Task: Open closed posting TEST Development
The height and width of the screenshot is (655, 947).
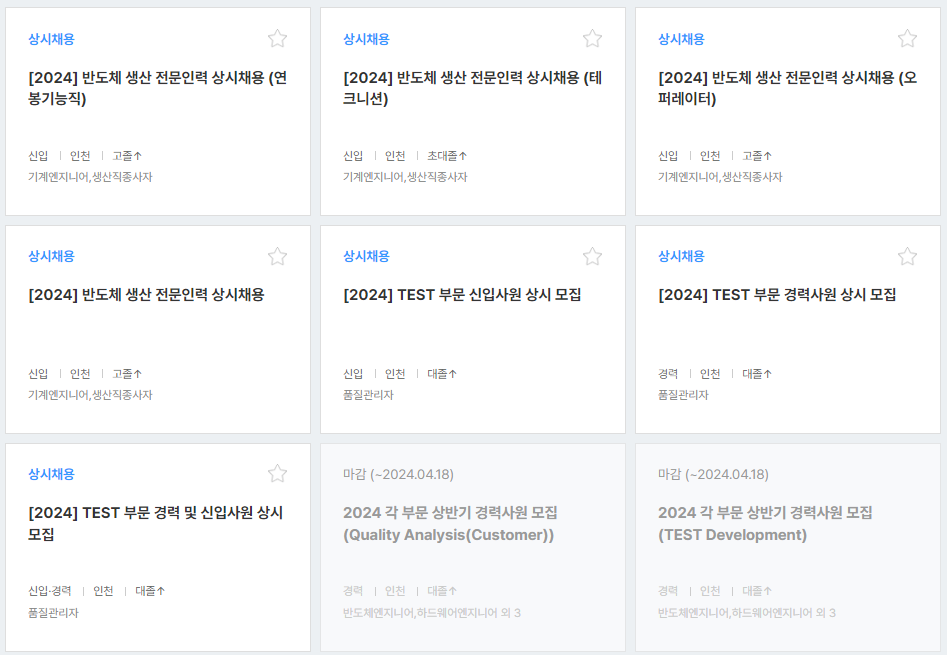Action: (765, 523)
